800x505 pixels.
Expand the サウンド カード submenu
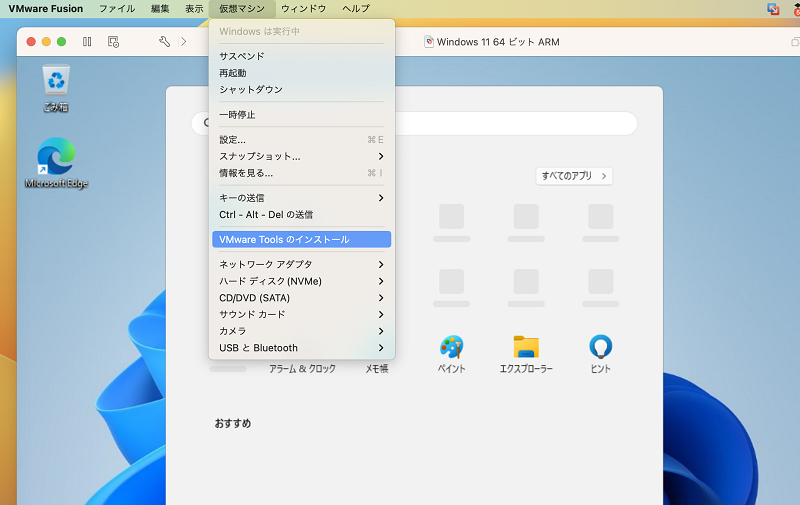point(302,314)
